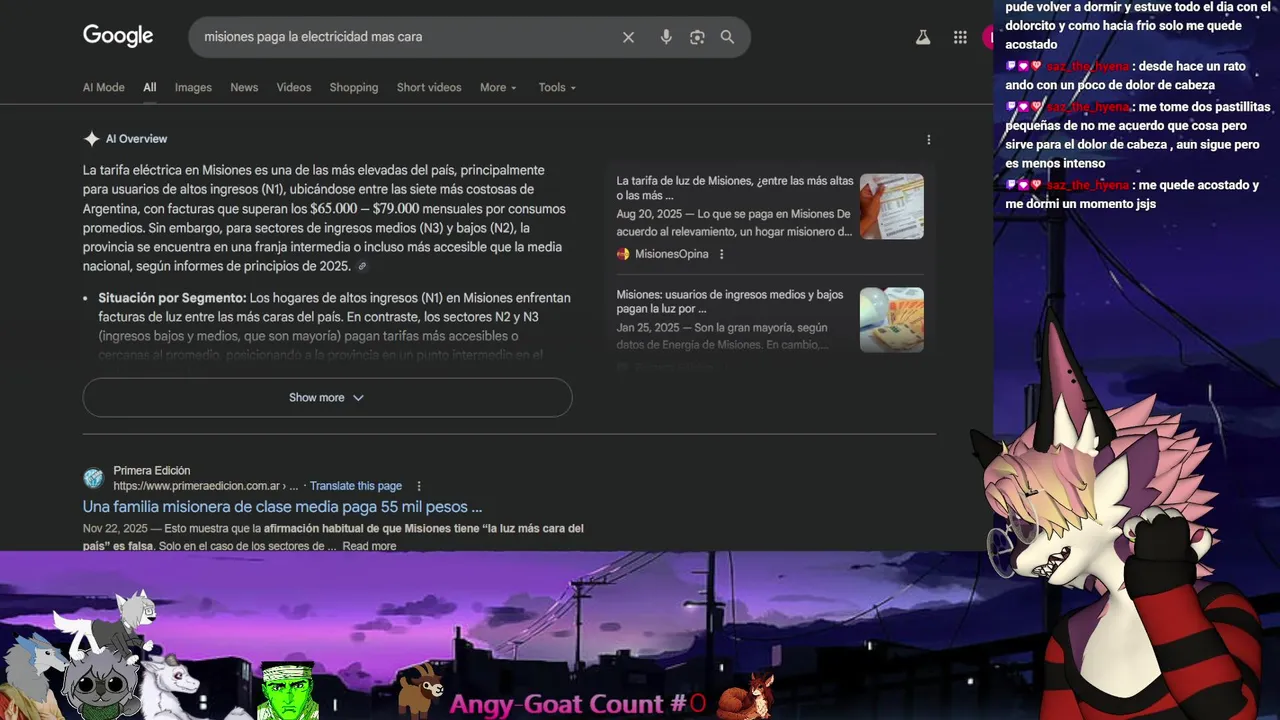This screenshot has width=1280, height=720.
Task: Click the date 'Nov 22, 2025' in the result snippet
Action: tap(115, 528)
